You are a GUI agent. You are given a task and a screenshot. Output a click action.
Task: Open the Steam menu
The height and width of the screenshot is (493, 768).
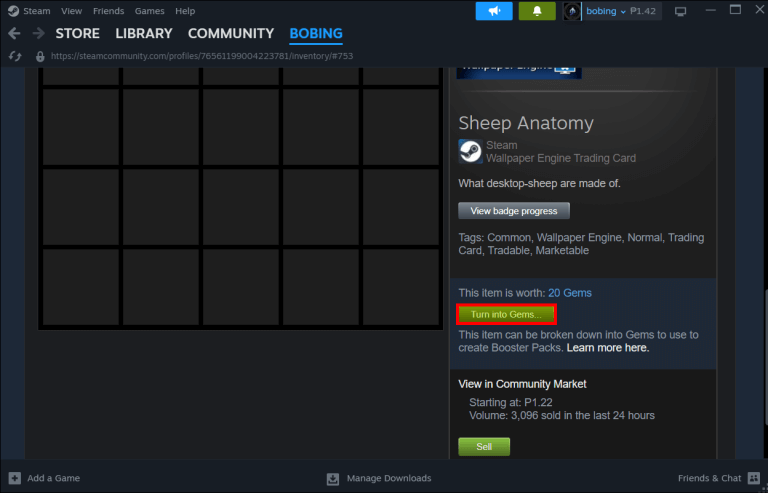[37, 11]
